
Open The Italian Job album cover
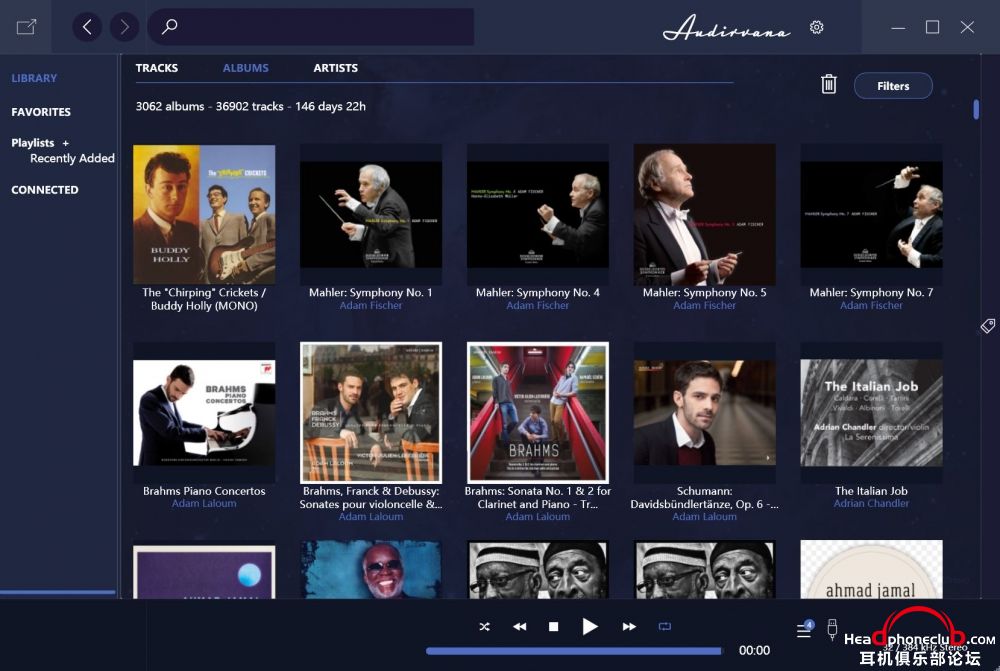[x=871, y=413]
